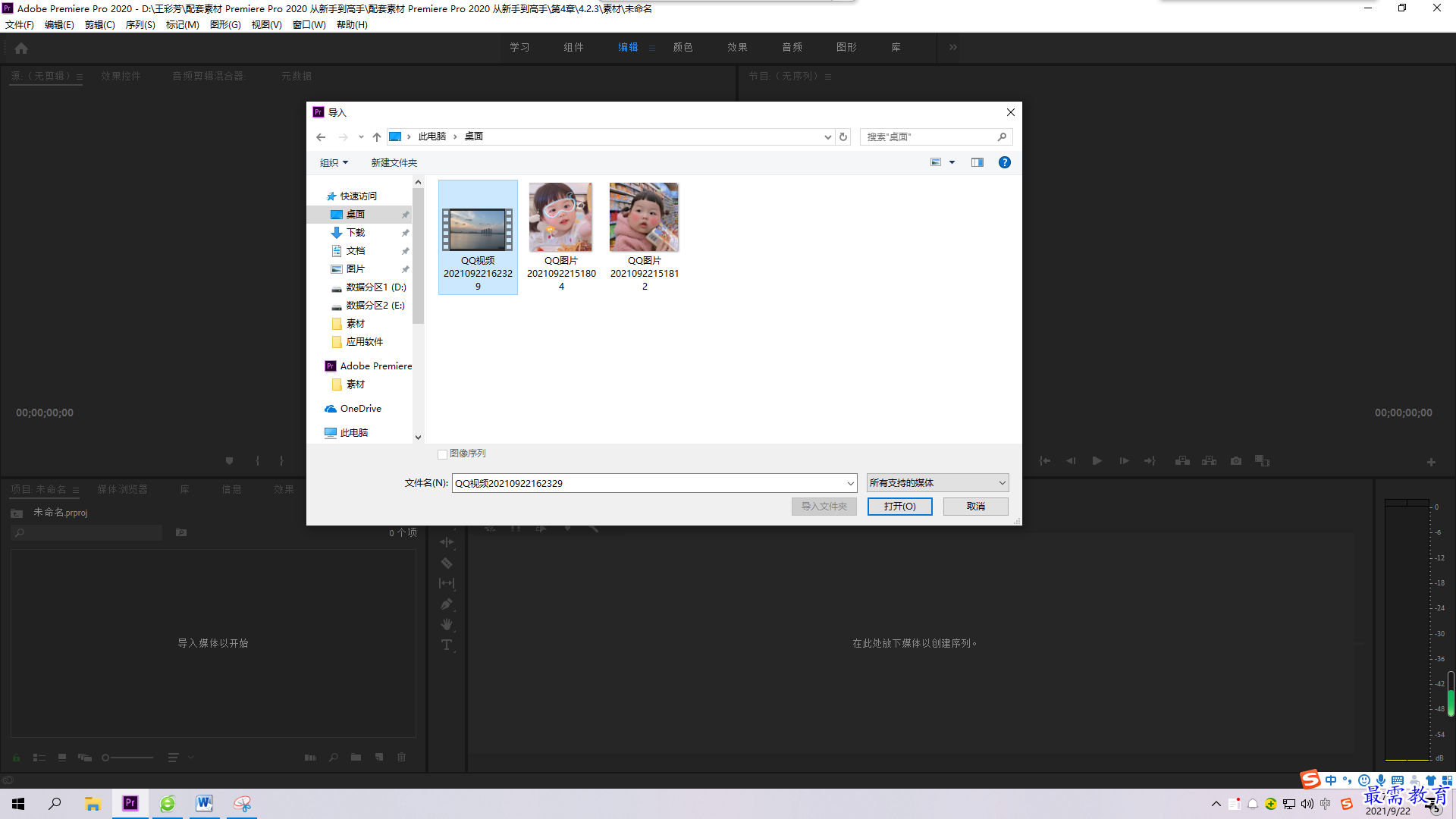Select the QQ视频20210922162329 video thumbnail
Image resolution: width=1456 pixels, height=819 pixels.
478,237
